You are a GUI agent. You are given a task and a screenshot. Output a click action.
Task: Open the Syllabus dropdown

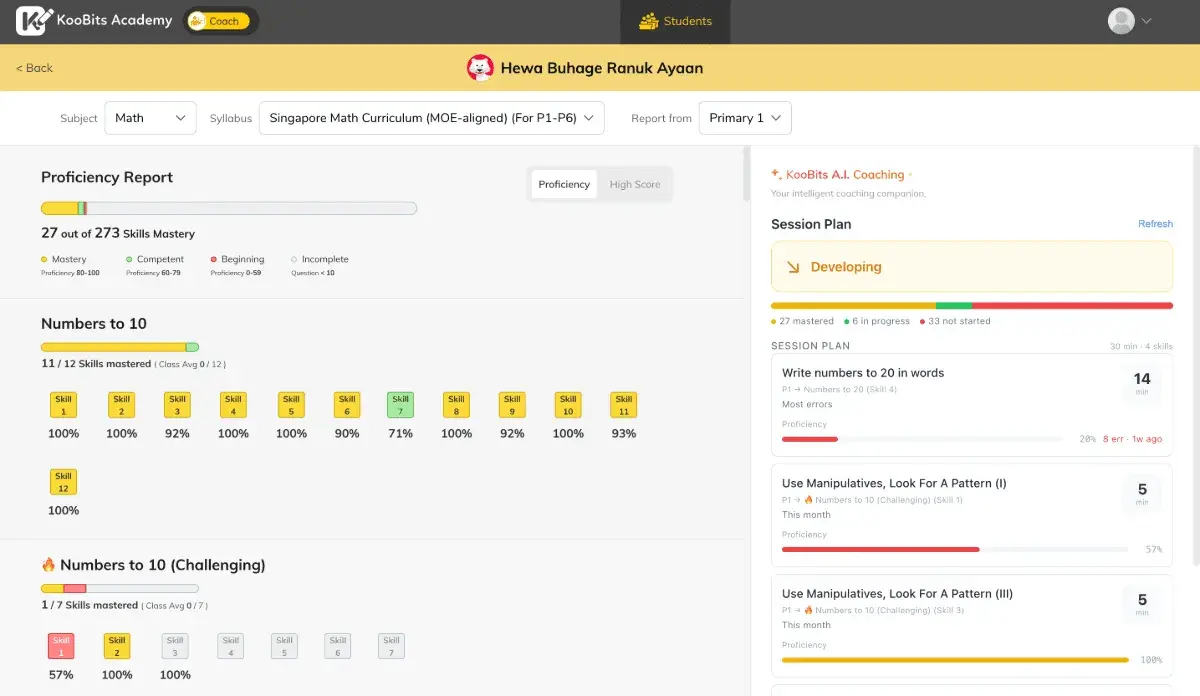pyautogui.click(x=431, y=118)
